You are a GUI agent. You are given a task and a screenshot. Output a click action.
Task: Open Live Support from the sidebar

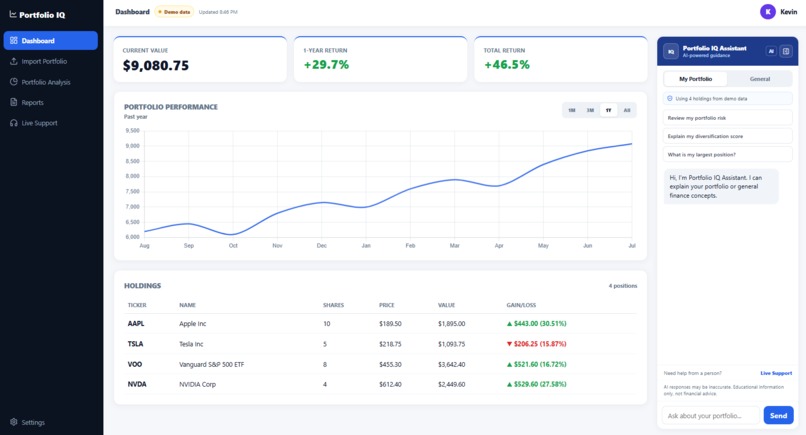pyautogui.click(x=50, y=123)
